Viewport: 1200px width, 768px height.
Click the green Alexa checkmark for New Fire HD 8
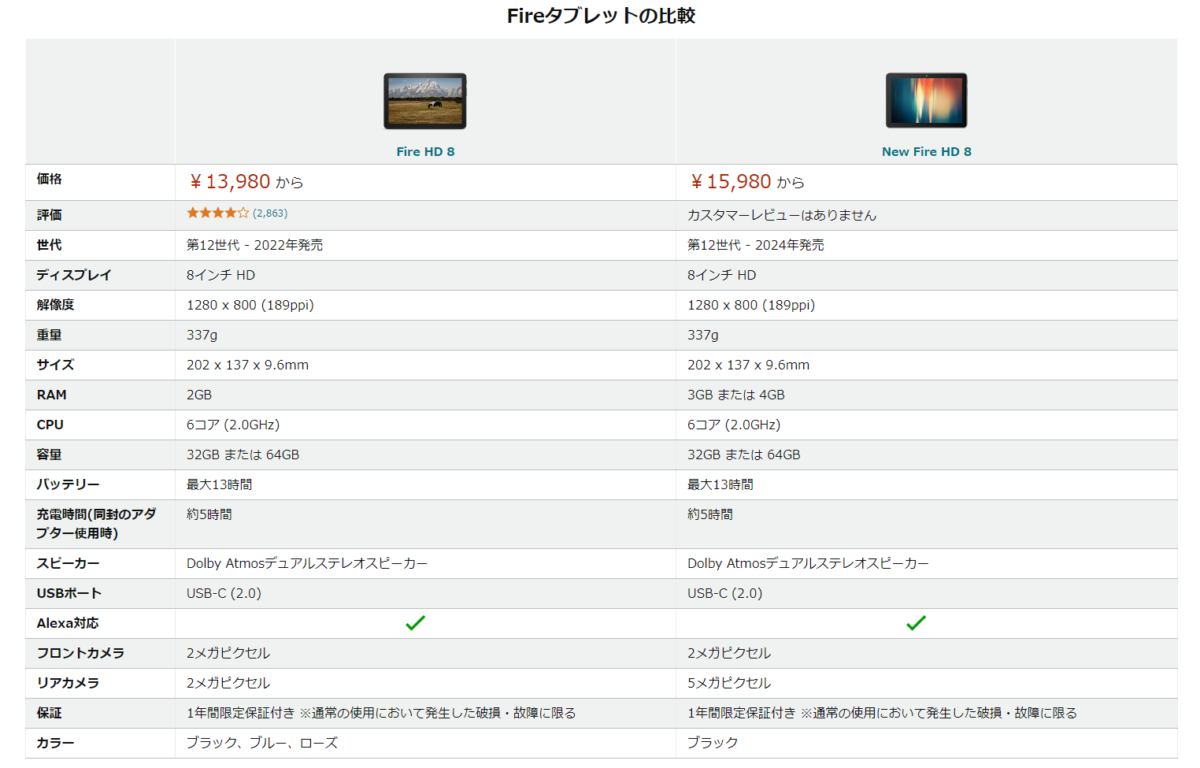click(916, 622)
